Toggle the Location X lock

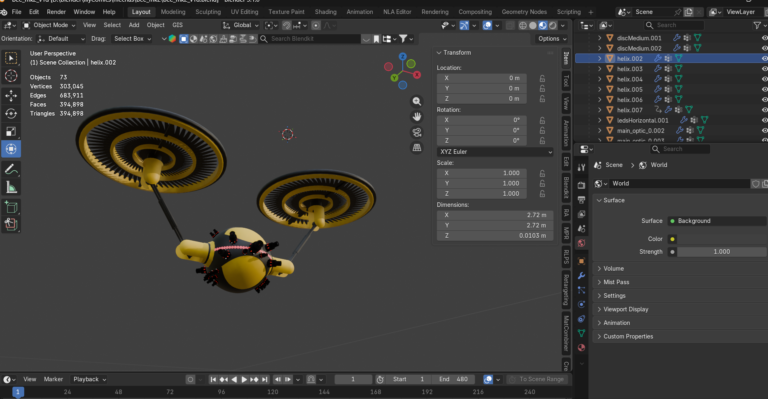coord(542,78)
